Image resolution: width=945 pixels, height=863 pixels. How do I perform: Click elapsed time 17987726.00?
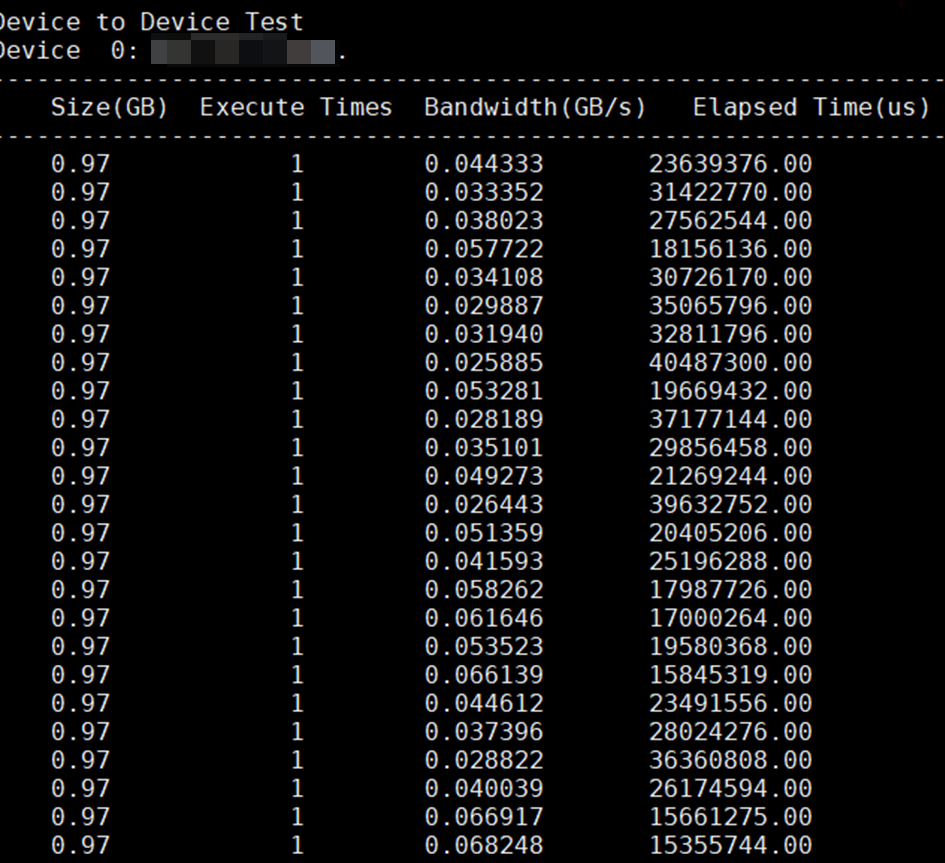point(730,590)
